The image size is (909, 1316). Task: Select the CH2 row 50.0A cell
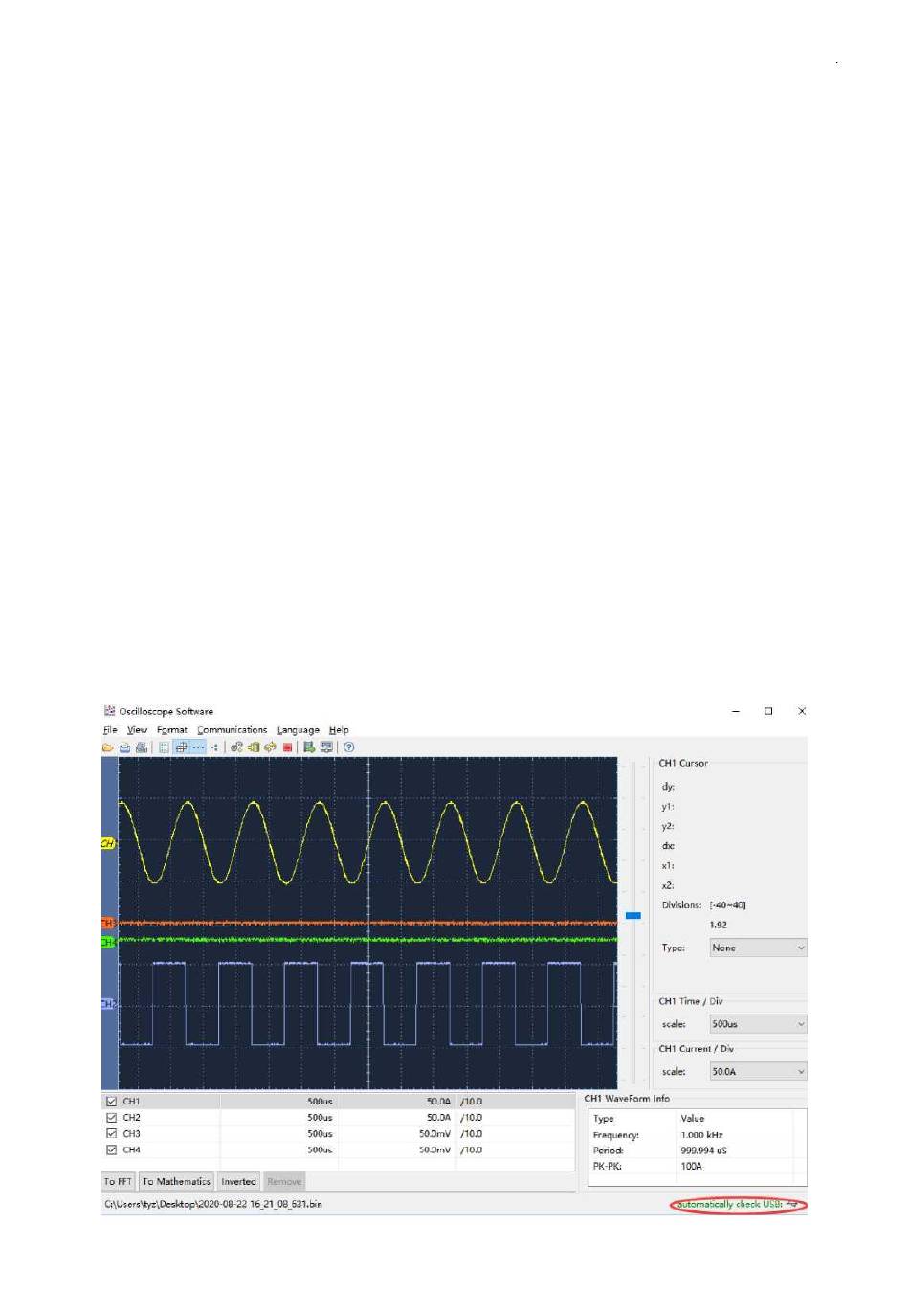coord(396,1118)
